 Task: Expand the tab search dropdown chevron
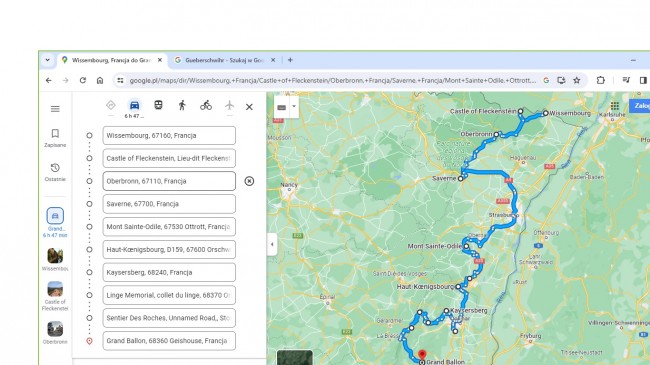pos(48,60)
